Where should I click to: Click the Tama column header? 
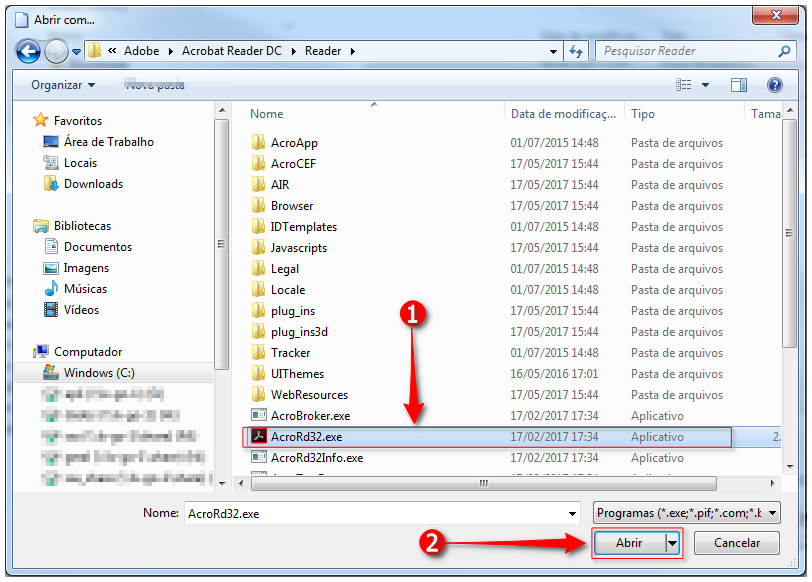[x=765, y=114]
